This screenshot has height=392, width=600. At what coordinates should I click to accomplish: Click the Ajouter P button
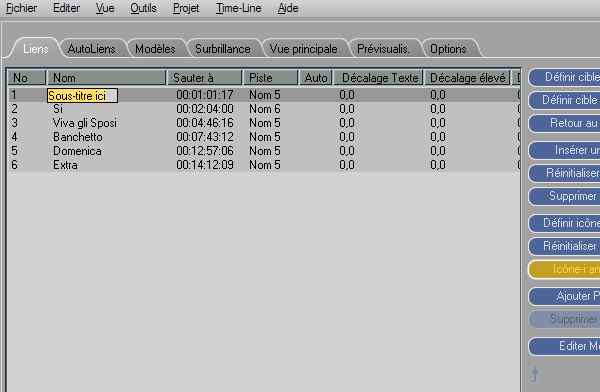point(564,296)
